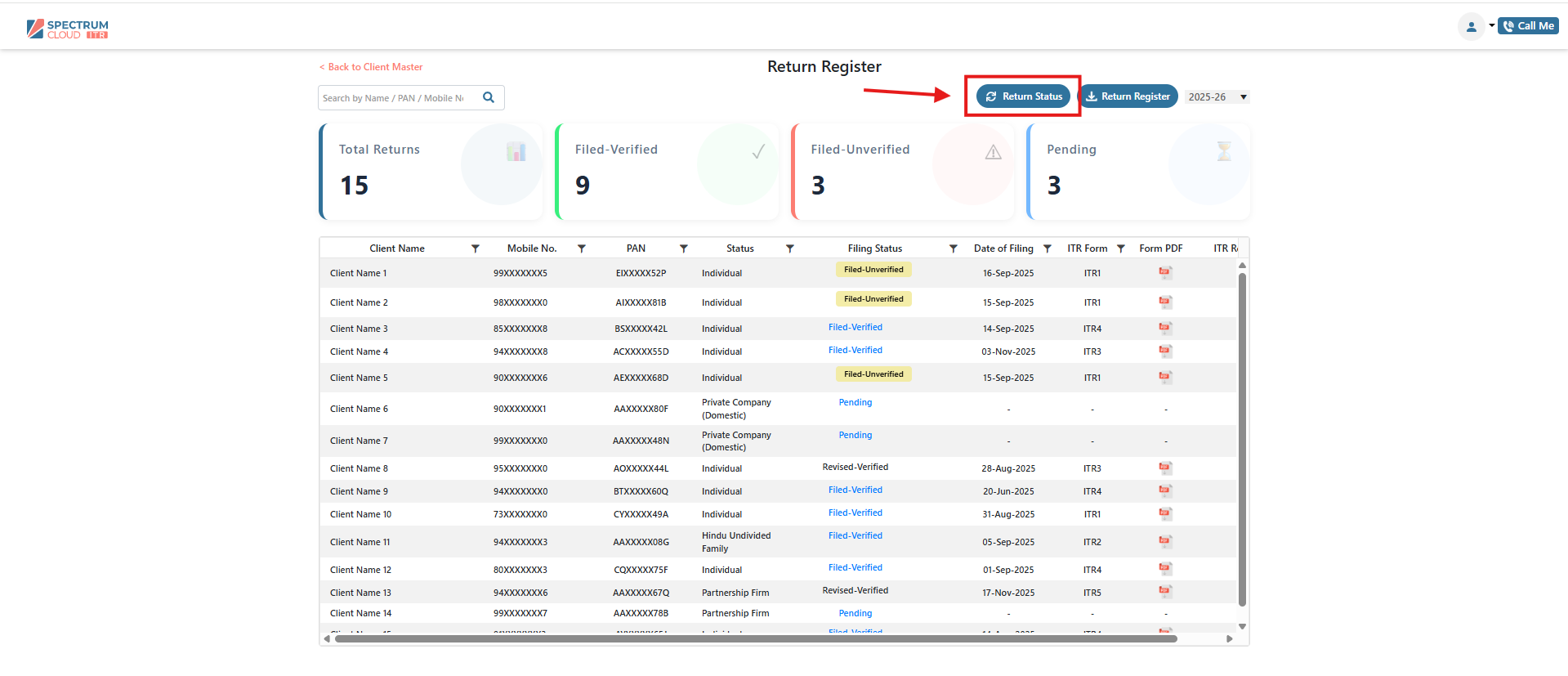Screen dimensions: 1568x676
Task: Click the user profile avatar icon
Action: pyautogui.click(x=1471, y=26)
